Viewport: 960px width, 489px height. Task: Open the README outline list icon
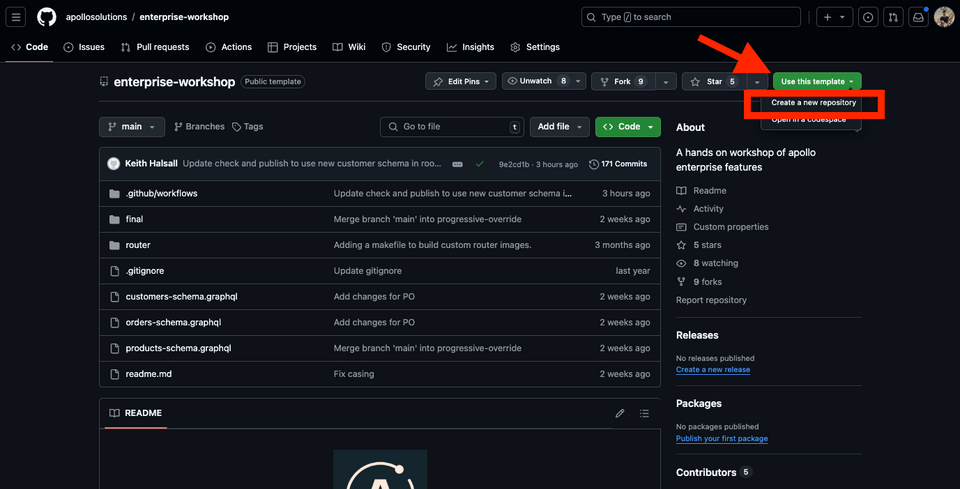tap(644, 413)
